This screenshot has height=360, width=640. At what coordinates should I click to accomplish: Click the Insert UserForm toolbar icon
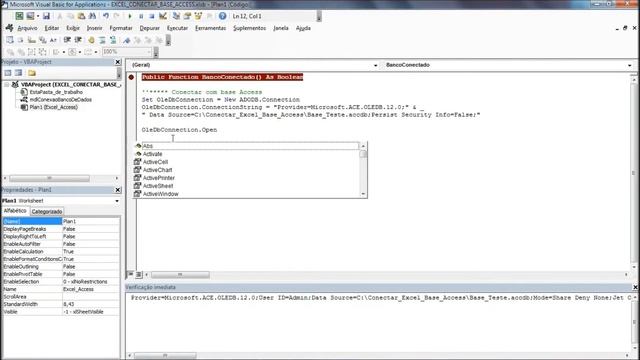(30, 16)
